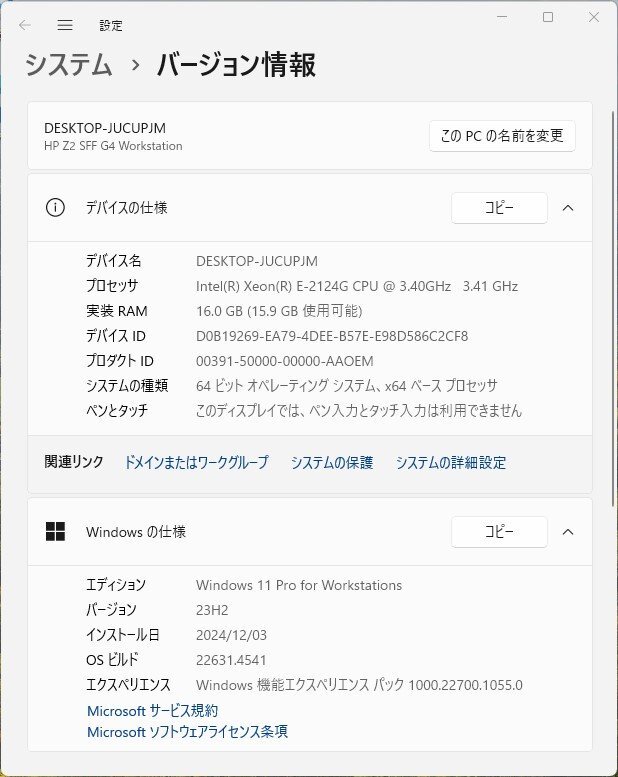
Task: Select version value 23H2
Action: [212, 610]
